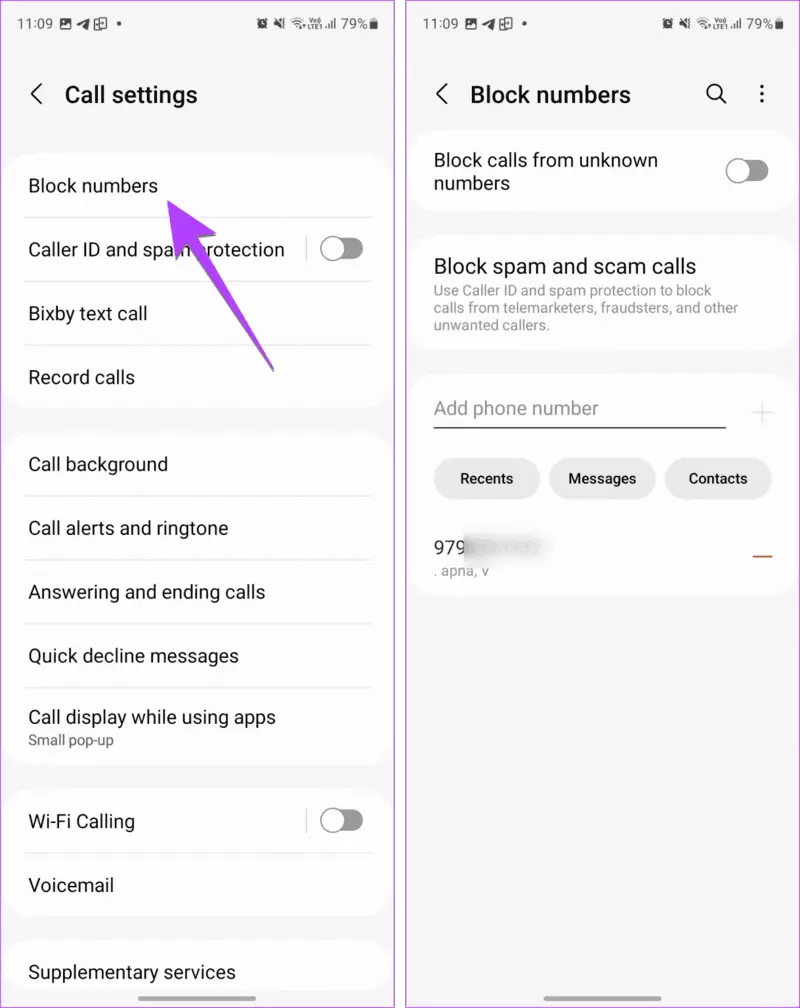
Task: Open Block spam and scam calls
Action: (x=603, y=294)
